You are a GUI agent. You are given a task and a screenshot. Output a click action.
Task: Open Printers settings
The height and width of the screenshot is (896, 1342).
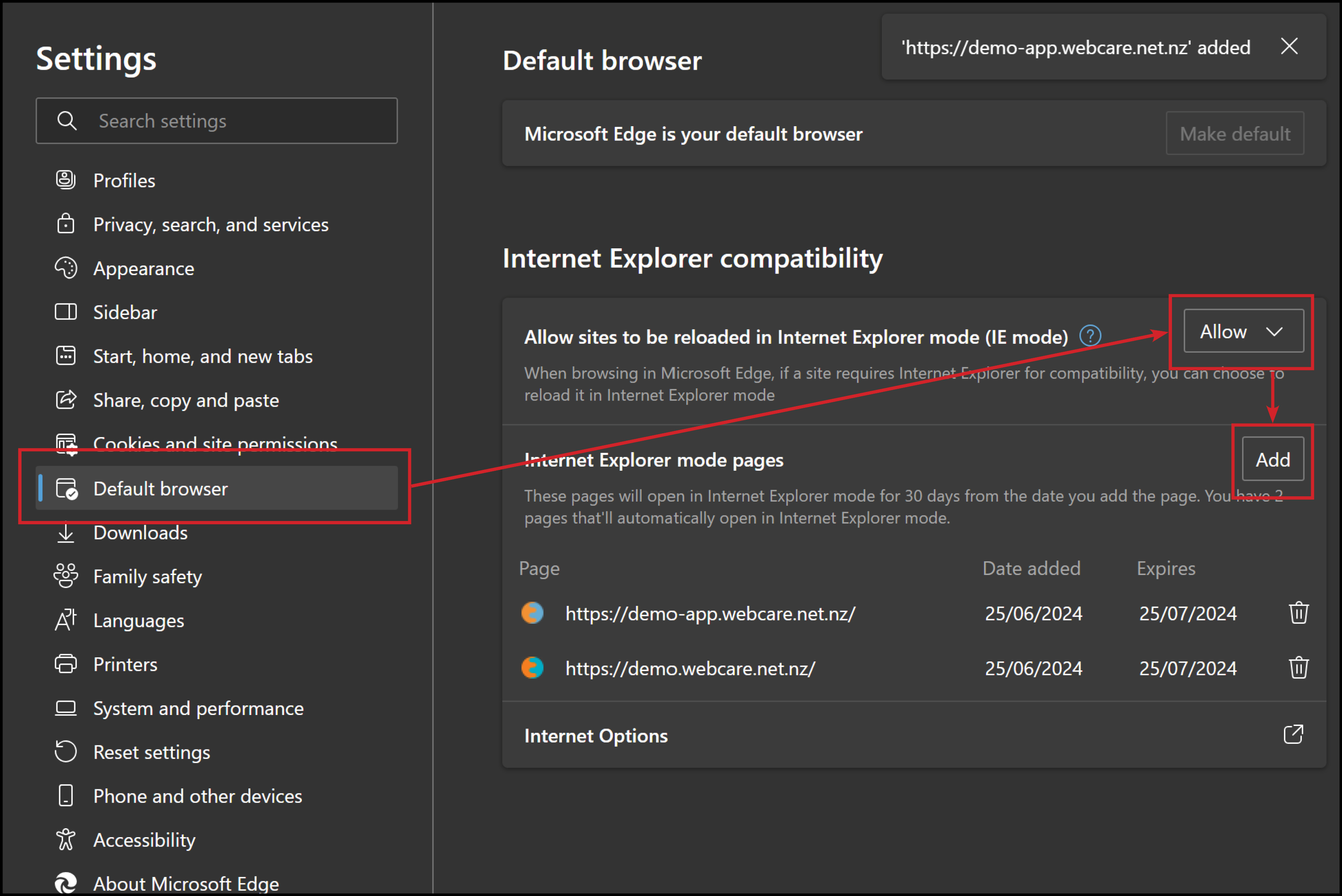217,665
